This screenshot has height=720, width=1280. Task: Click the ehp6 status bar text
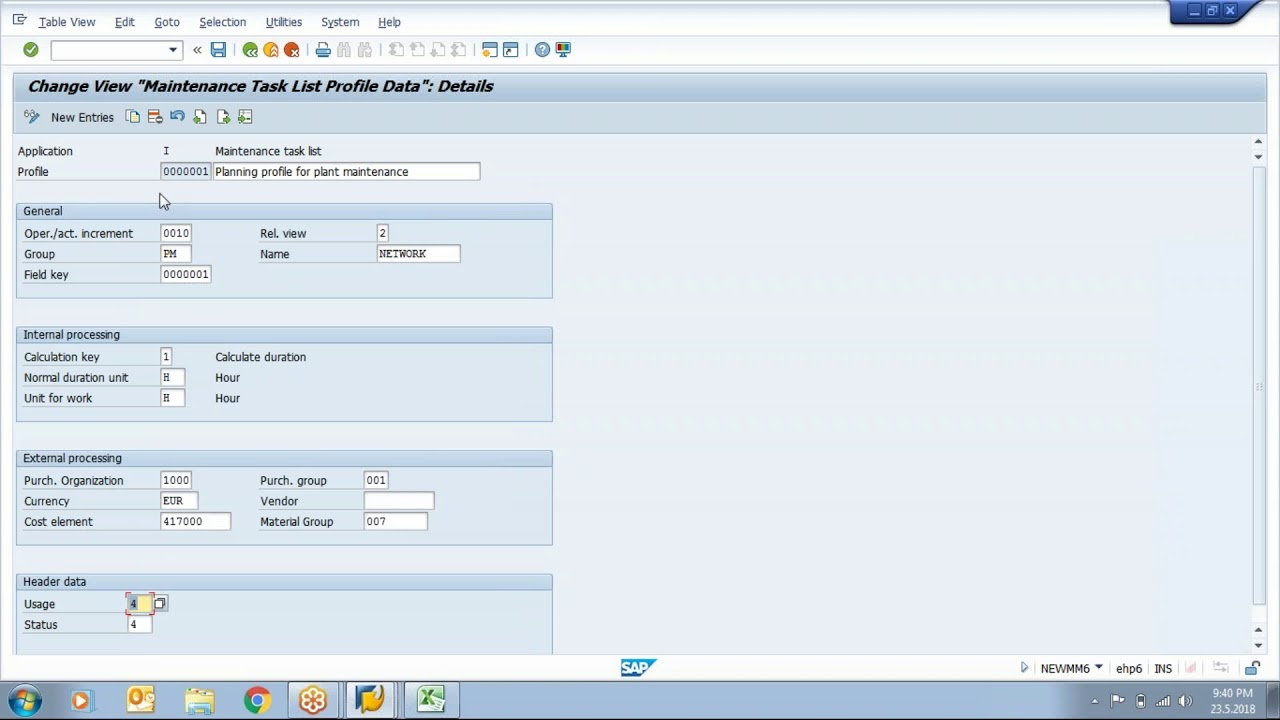[x=1129, y=669]
